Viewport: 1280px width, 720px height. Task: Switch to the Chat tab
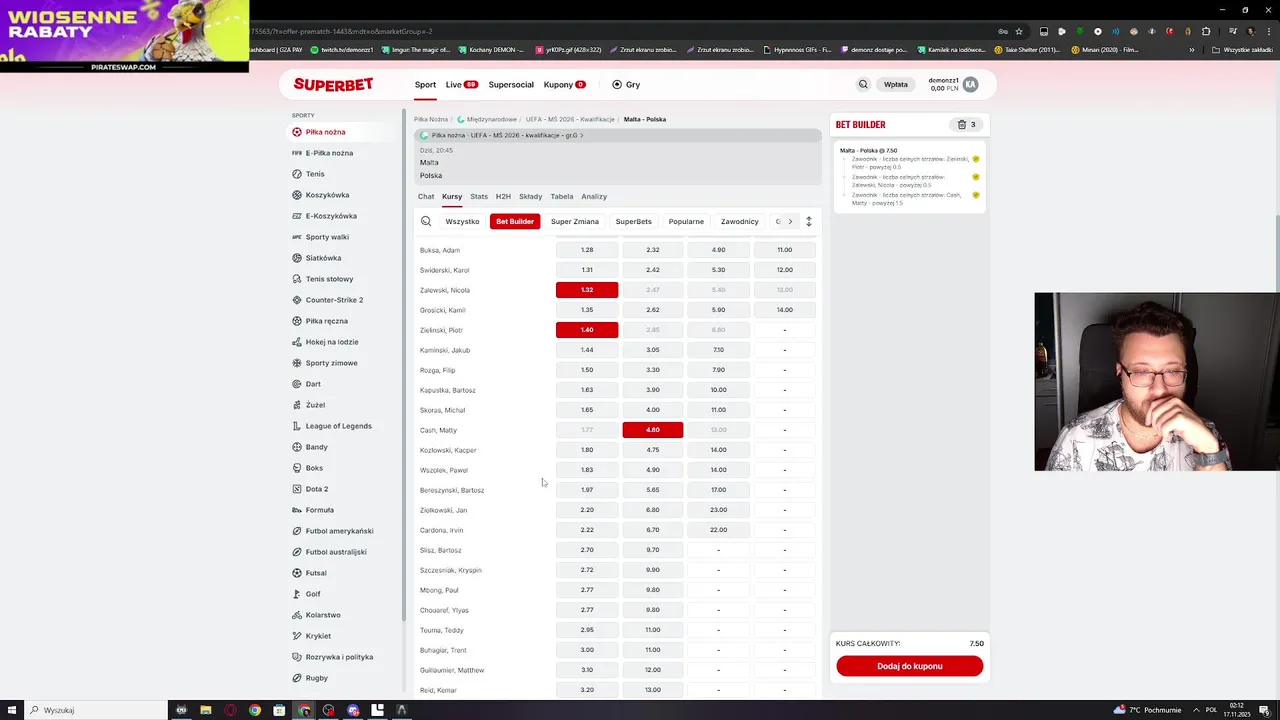pyautogui.click(x=426, y=196)
